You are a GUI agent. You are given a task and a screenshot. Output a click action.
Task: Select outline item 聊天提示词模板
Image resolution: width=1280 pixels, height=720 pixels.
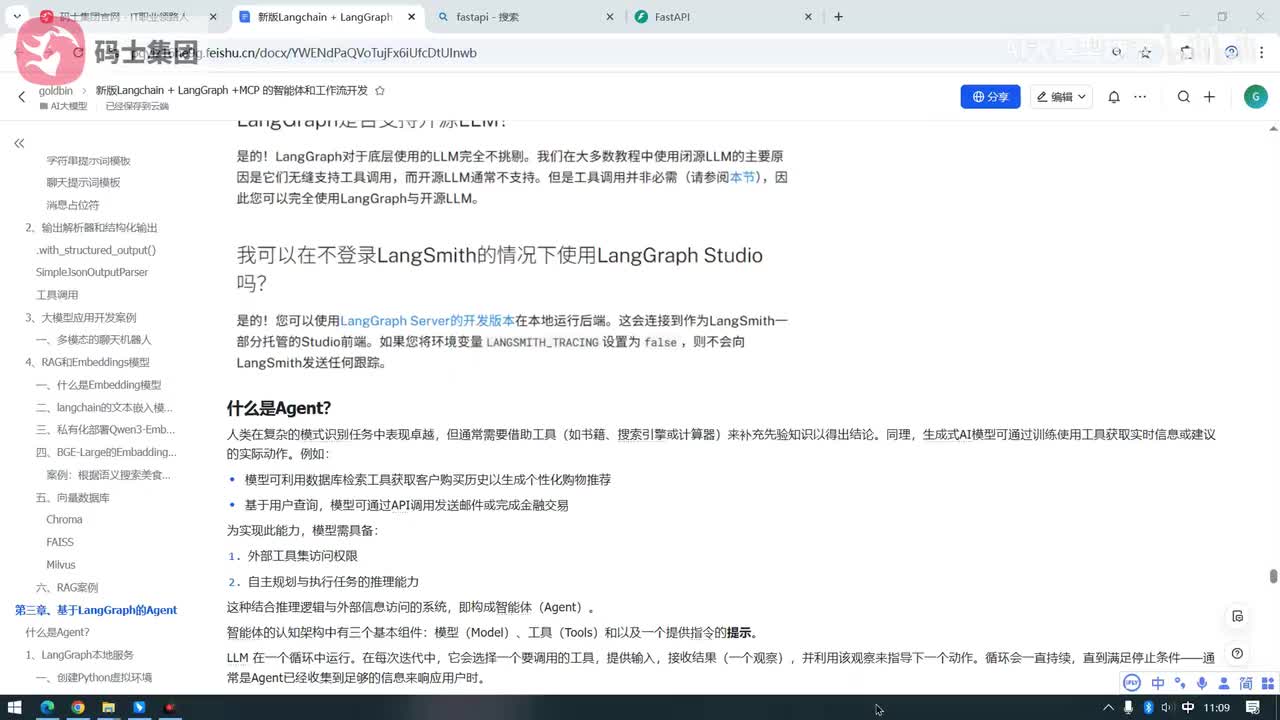tap(83, 182)
